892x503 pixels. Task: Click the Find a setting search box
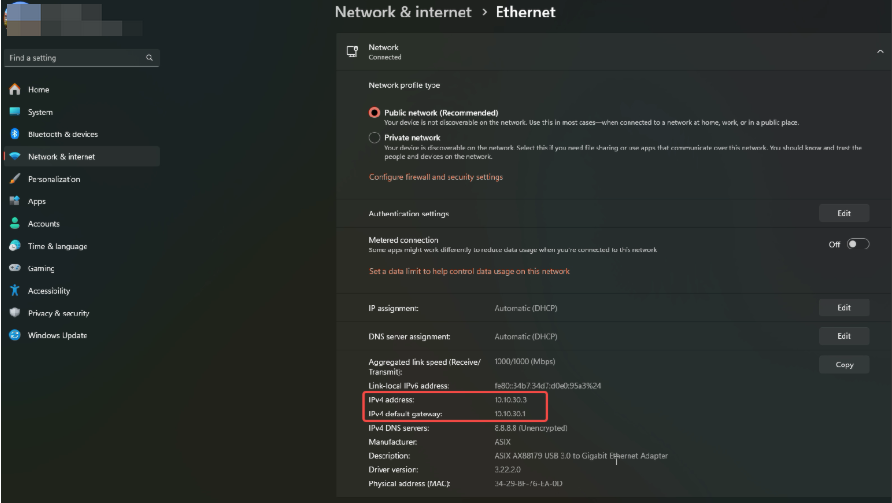pos(75,58)
